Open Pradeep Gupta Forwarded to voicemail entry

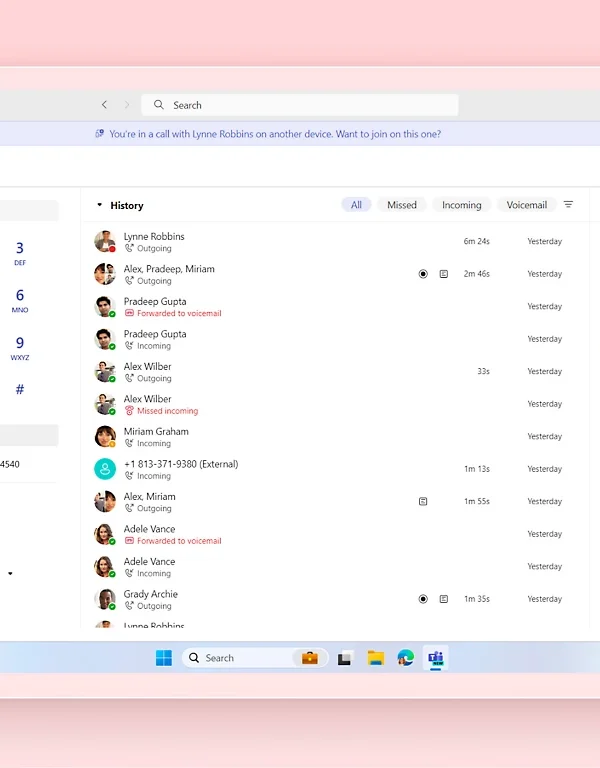tap(336, 307)
